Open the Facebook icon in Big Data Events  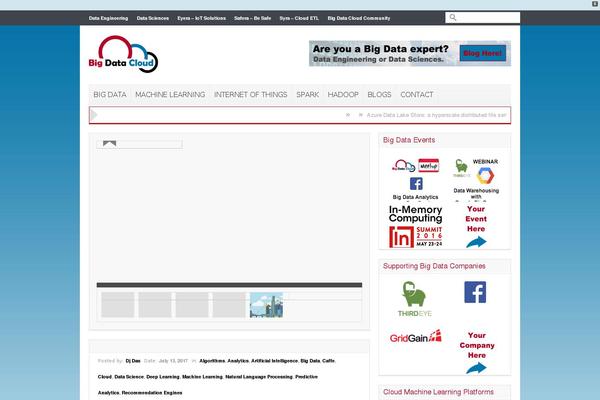(416, 184)
